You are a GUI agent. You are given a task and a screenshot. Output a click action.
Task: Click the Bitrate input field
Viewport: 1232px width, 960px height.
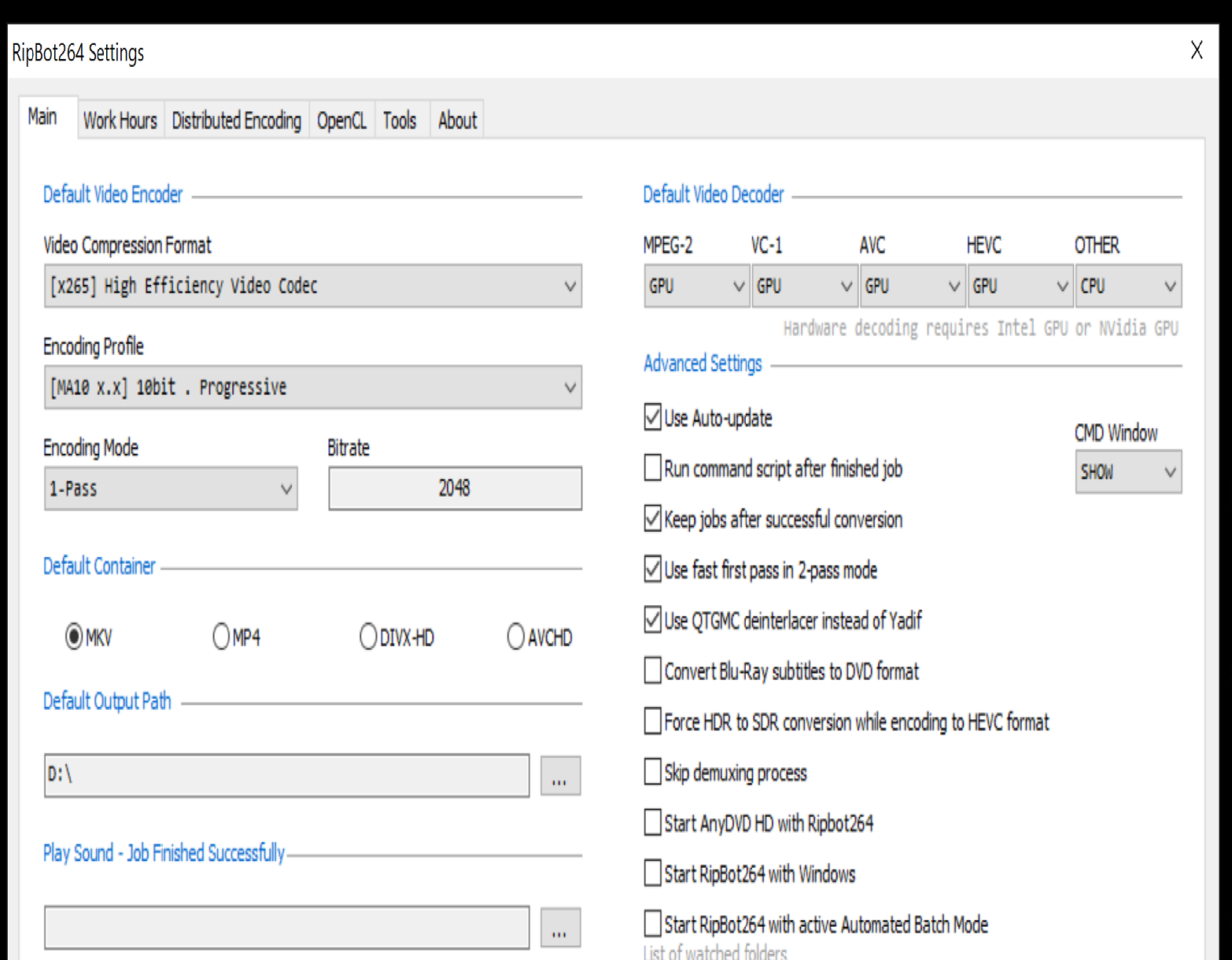[x=455, y=489]
